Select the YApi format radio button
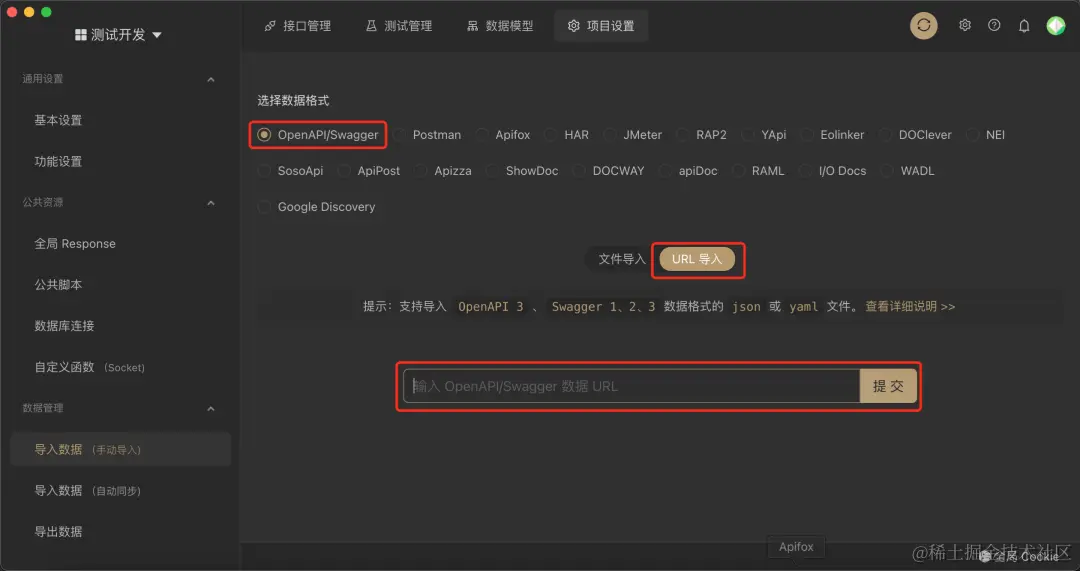This screenshot has height=571, width=1080. pyautogui.click(x=747, y=134)
